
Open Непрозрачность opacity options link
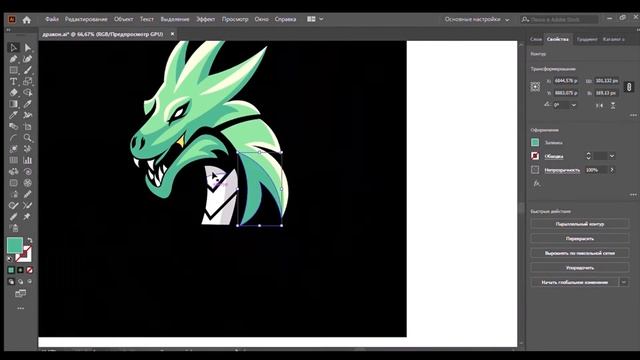coord(562,170)
